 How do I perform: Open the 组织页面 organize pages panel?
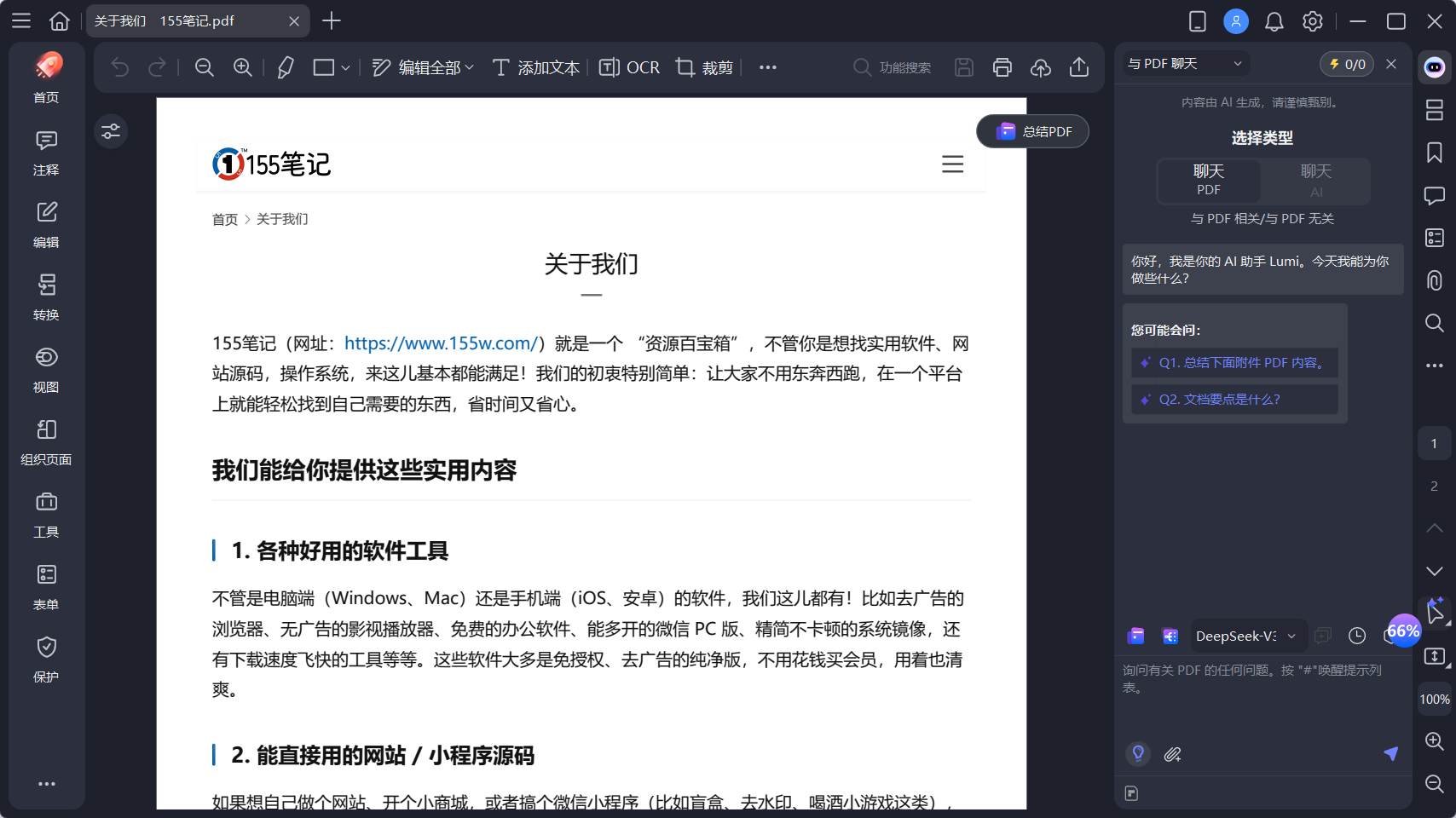pos(46,441)
